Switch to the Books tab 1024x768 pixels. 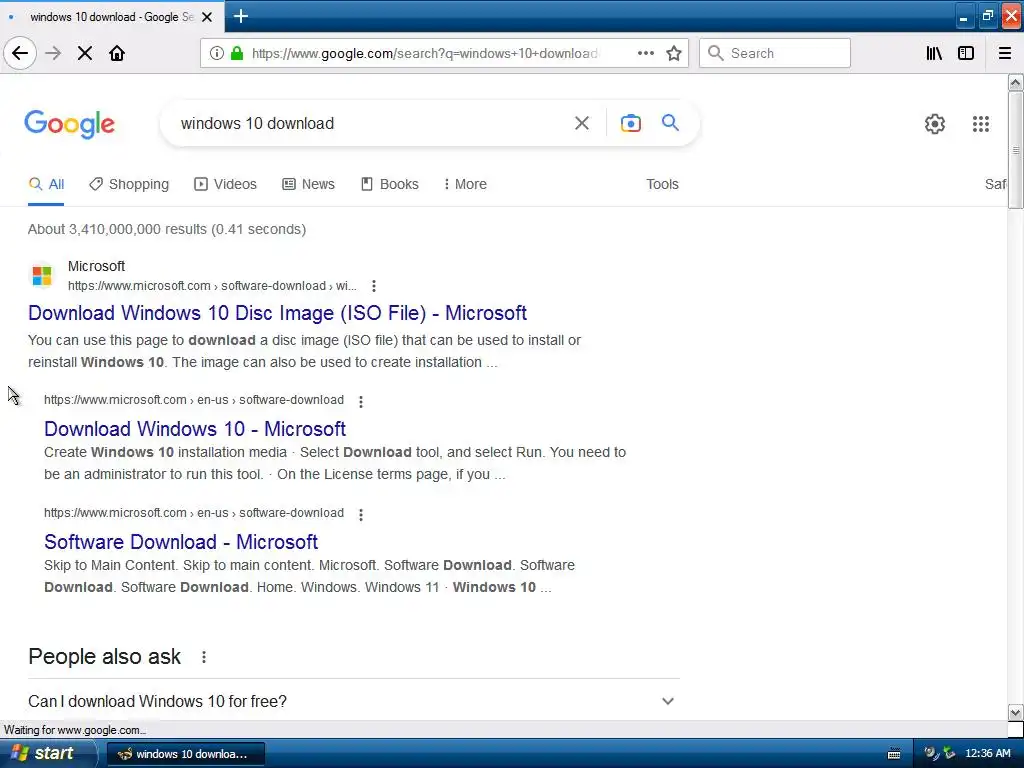tap(390, 184)
